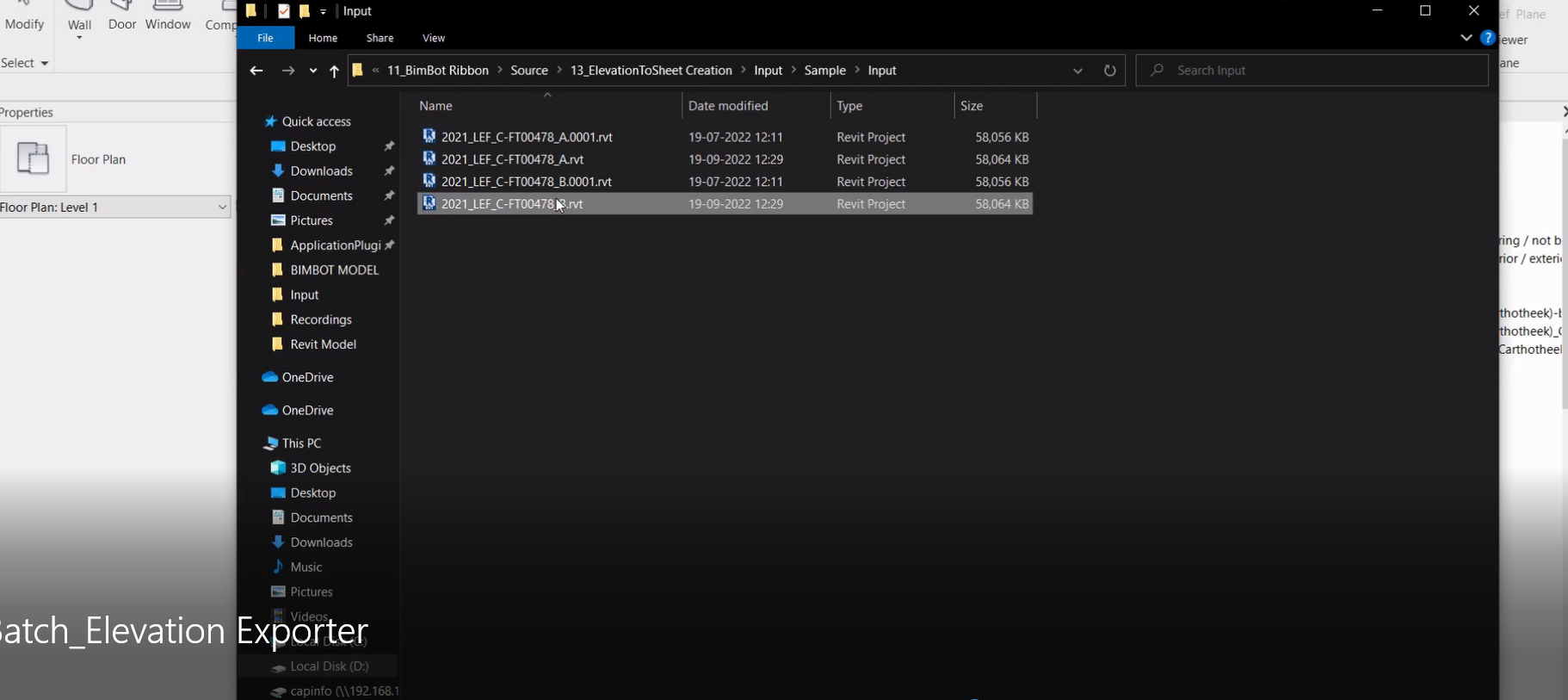Image resolution: width=1568 pixels, height=700 pixels.
Task: Open Local Disk (D:) drive
Action: click(329, 666)
